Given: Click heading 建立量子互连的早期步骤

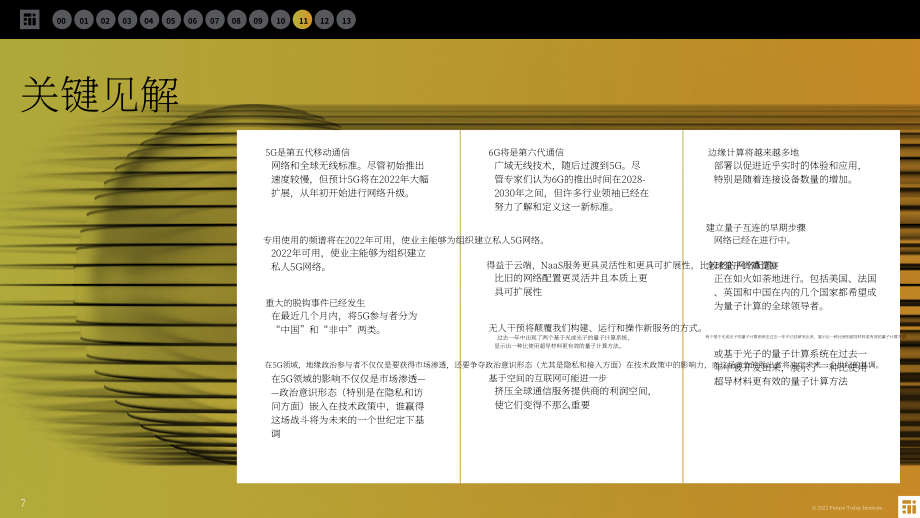Looking at the screenshot, I should click(x=756, y=227).
